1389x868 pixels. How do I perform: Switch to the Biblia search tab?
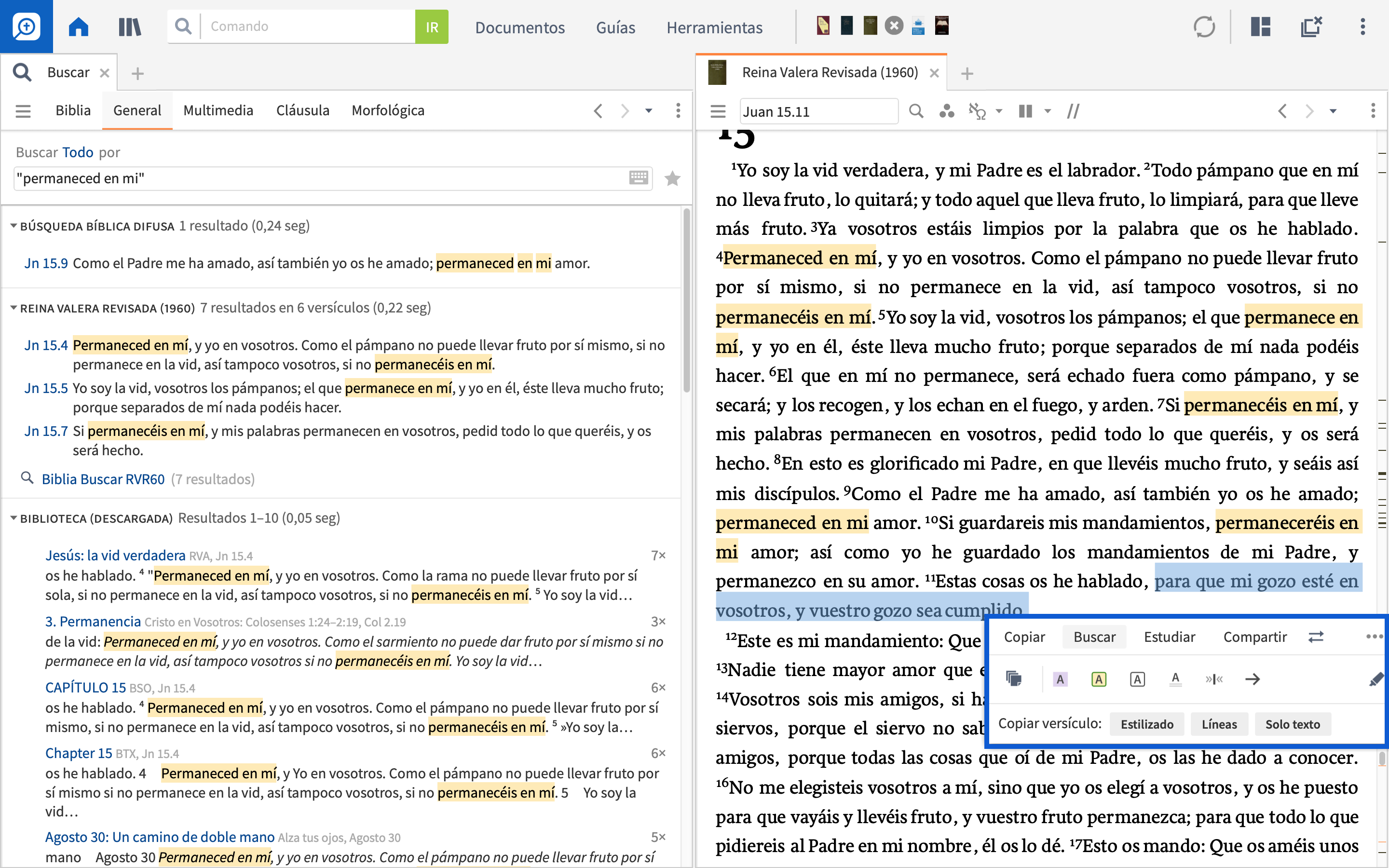(73, 110)
